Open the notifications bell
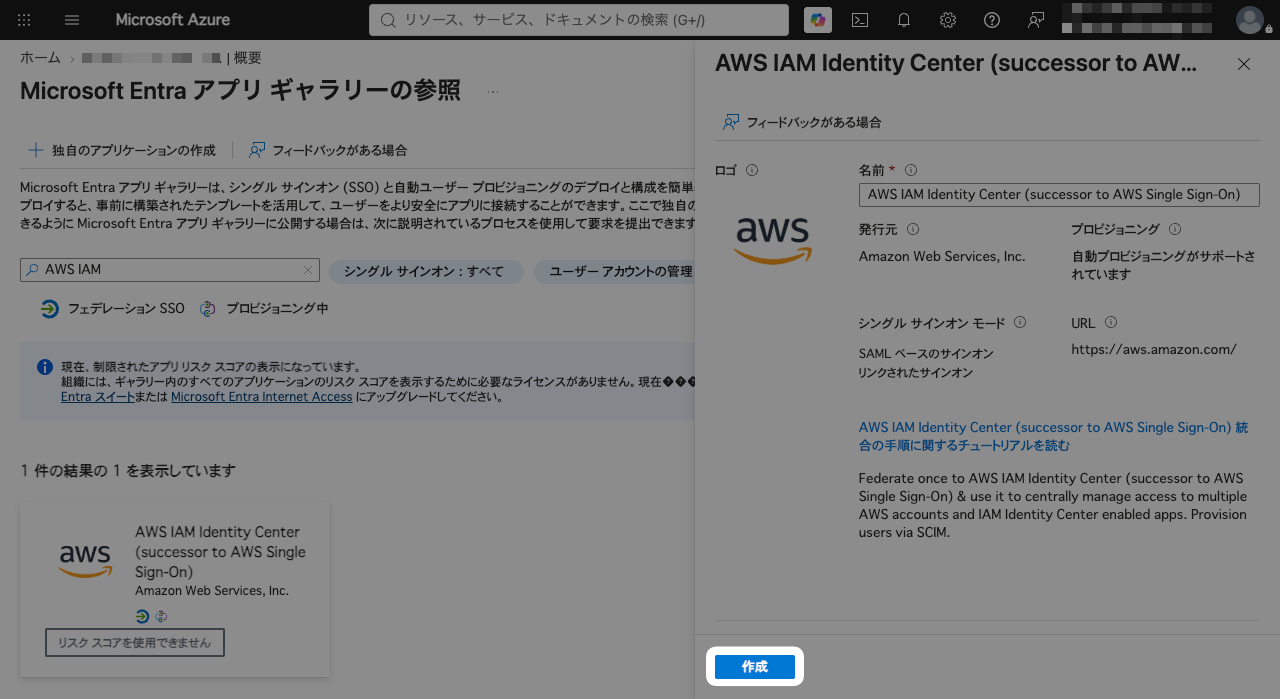1280x699 pixels. (904, 20)
